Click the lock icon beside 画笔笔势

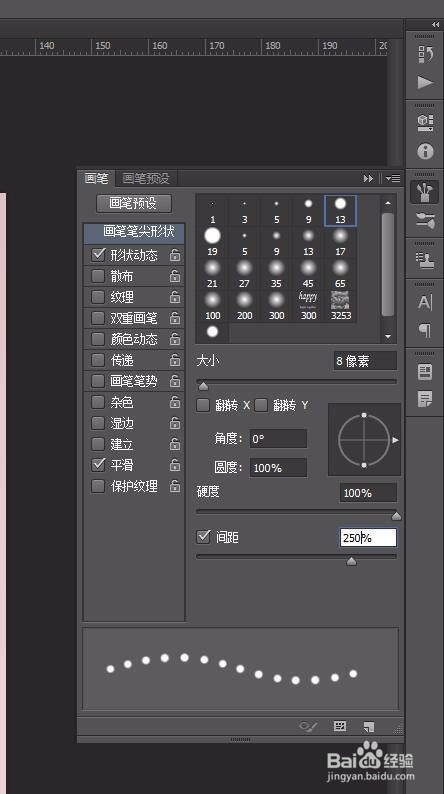pos(175,381)
